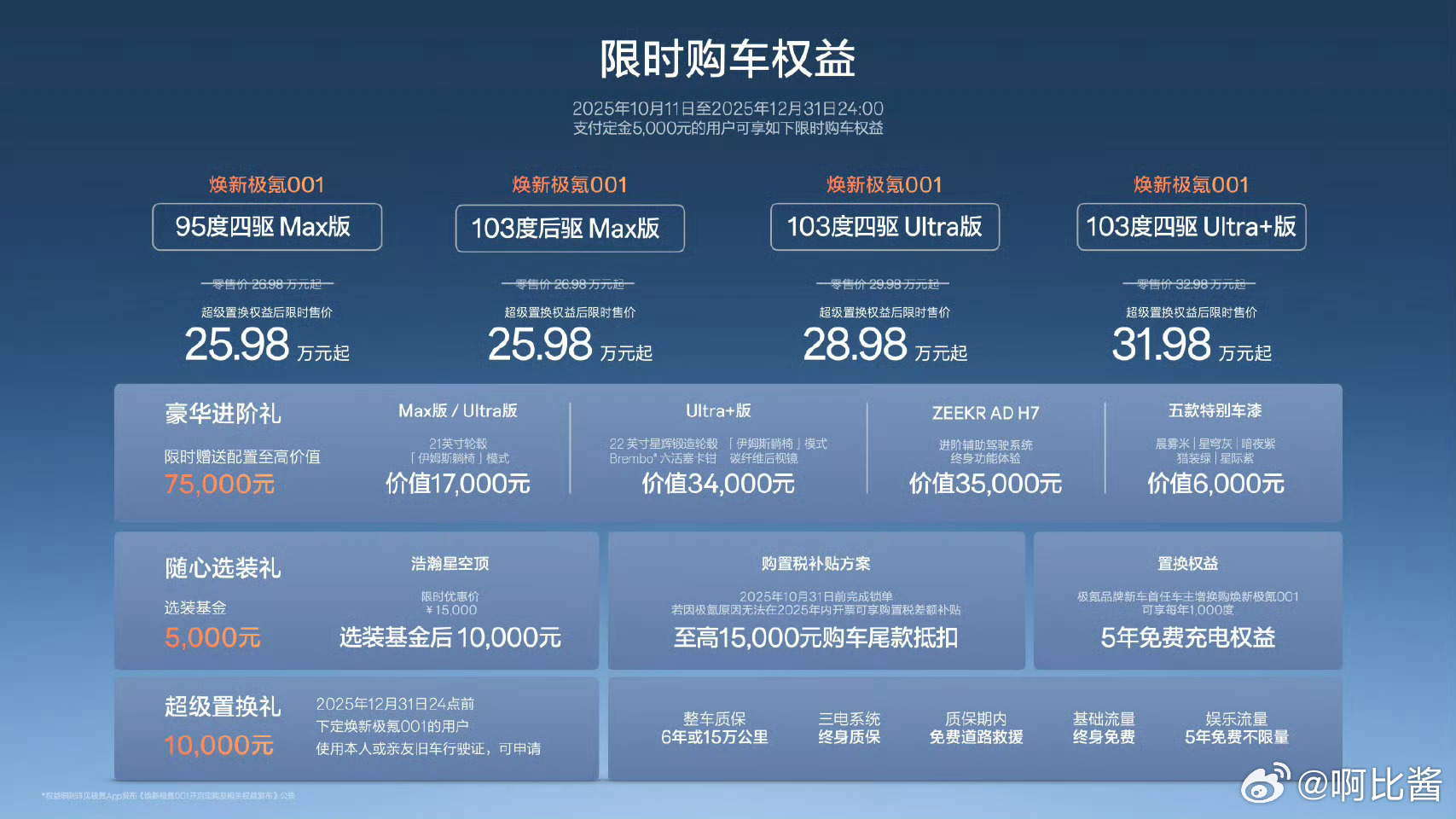The image size is (1456, 819).
Task: Click the 支付定金5,000元 deposit notice line
Action: [x=728, y=128]
